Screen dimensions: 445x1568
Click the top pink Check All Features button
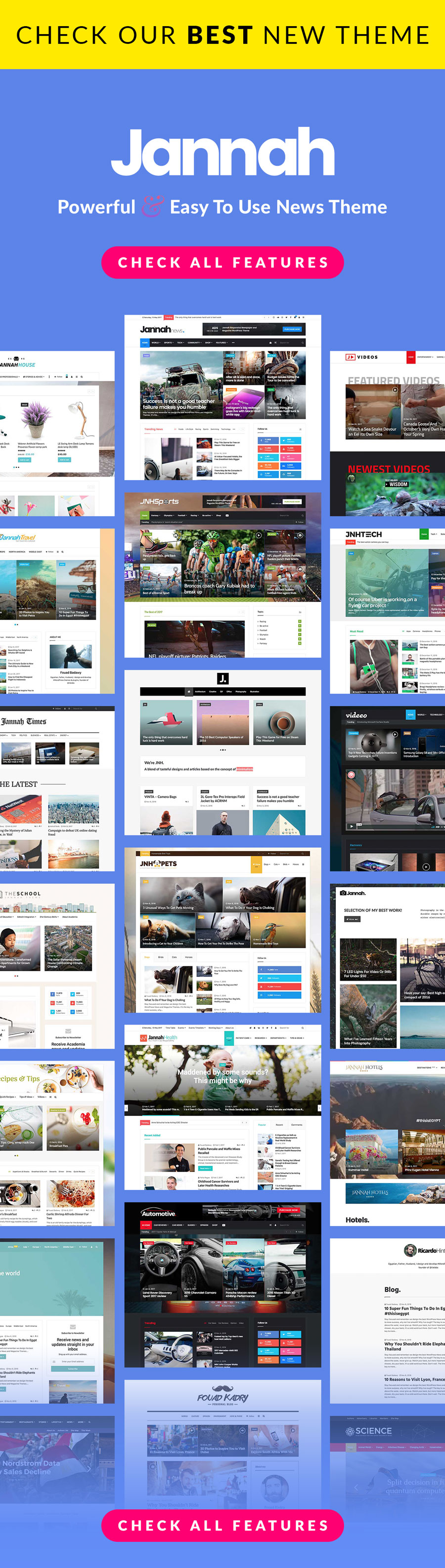coord(222,262)
